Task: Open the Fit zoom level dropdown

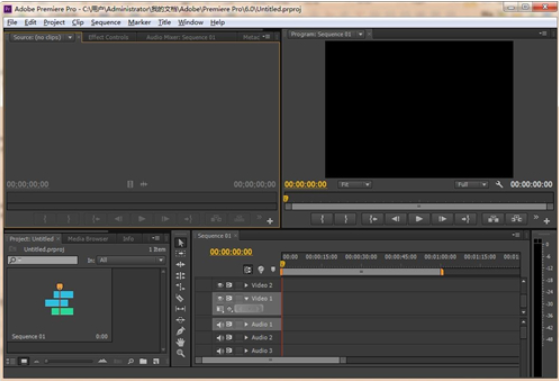Action: [354, 184]
